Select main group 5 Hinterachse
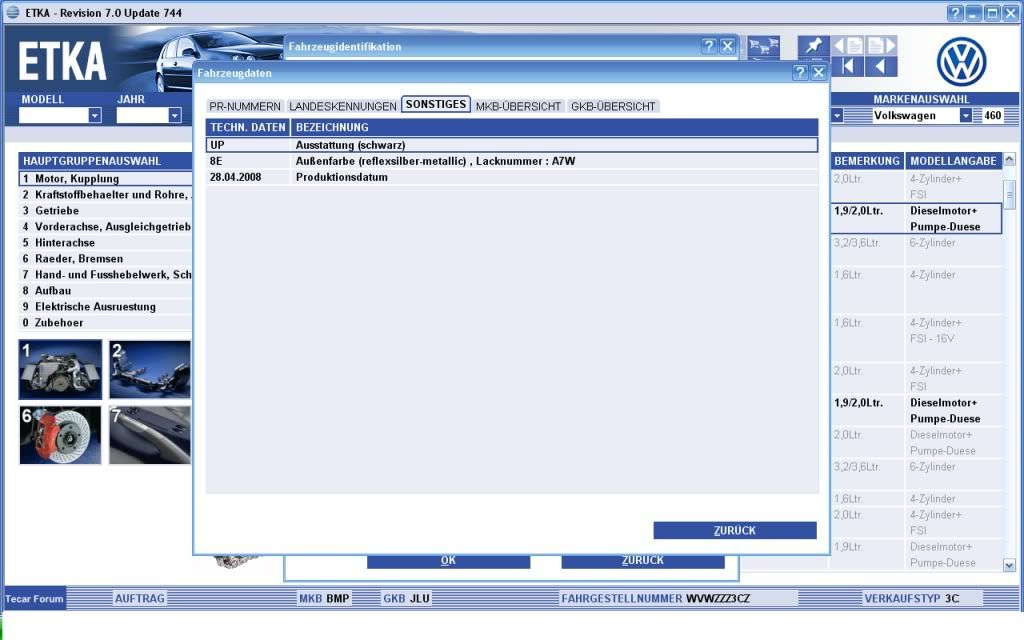This screenshot has height=640, width=1024. pyautogui.click(x=106, y=242)
